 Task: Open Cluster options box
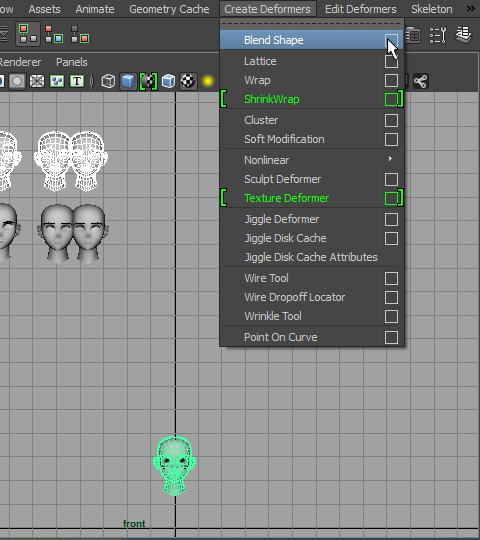[x=391, y=121]
